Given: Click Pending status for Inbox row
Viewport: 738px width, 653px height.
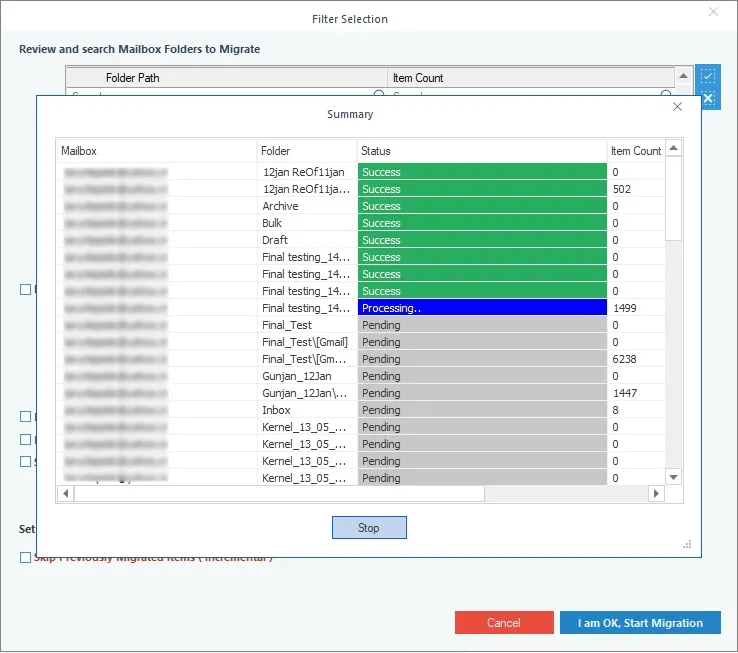Looking at the screenshot, I should [482, 410].
